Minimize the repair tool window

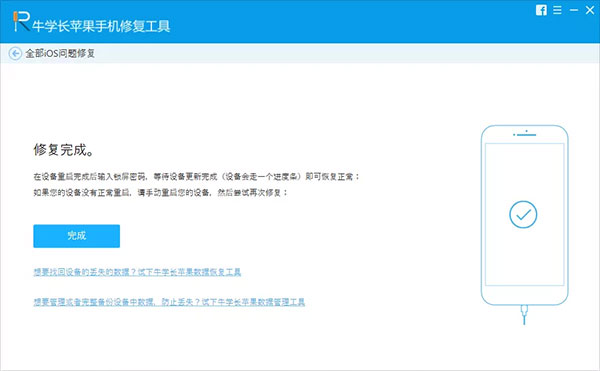pyautogui.click(x=574, y=10)
